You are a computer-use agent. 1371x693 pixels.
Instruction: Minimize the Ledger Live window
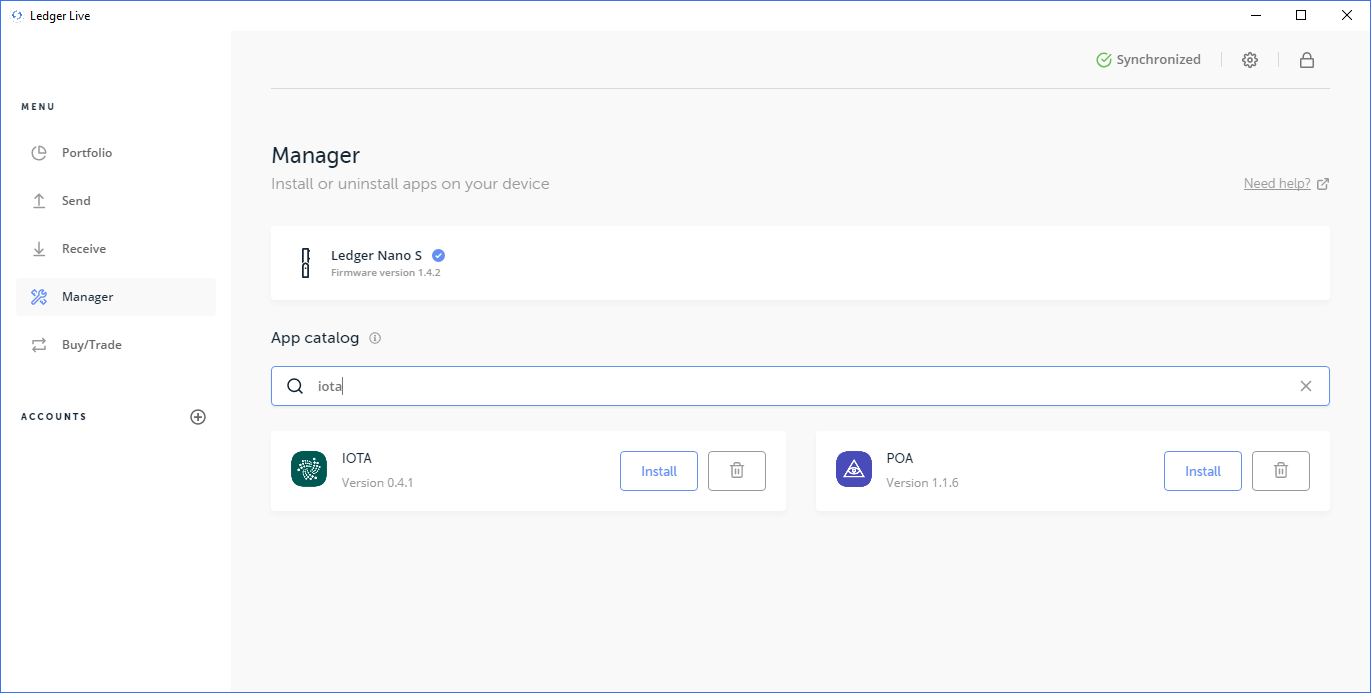pyautogui.click(x=1256, y=15)
